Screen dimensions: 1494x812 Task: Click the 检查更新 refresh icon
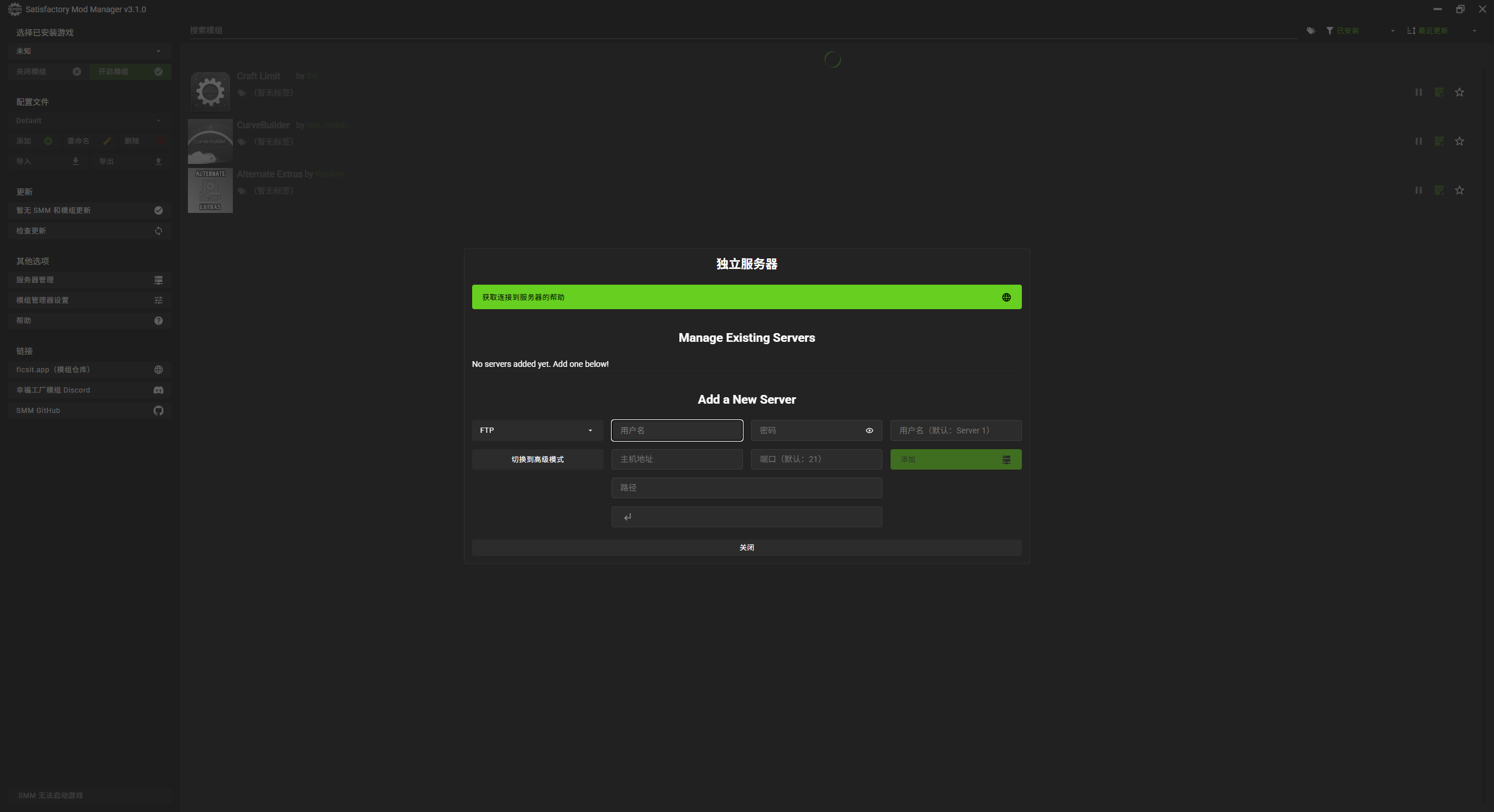pos(158,231)
